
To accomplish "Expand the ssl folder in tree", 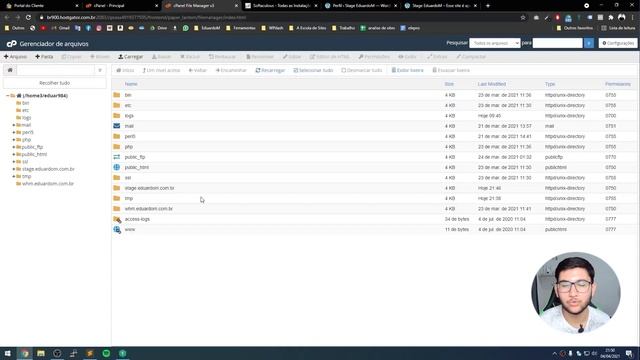I will point(14,162).
